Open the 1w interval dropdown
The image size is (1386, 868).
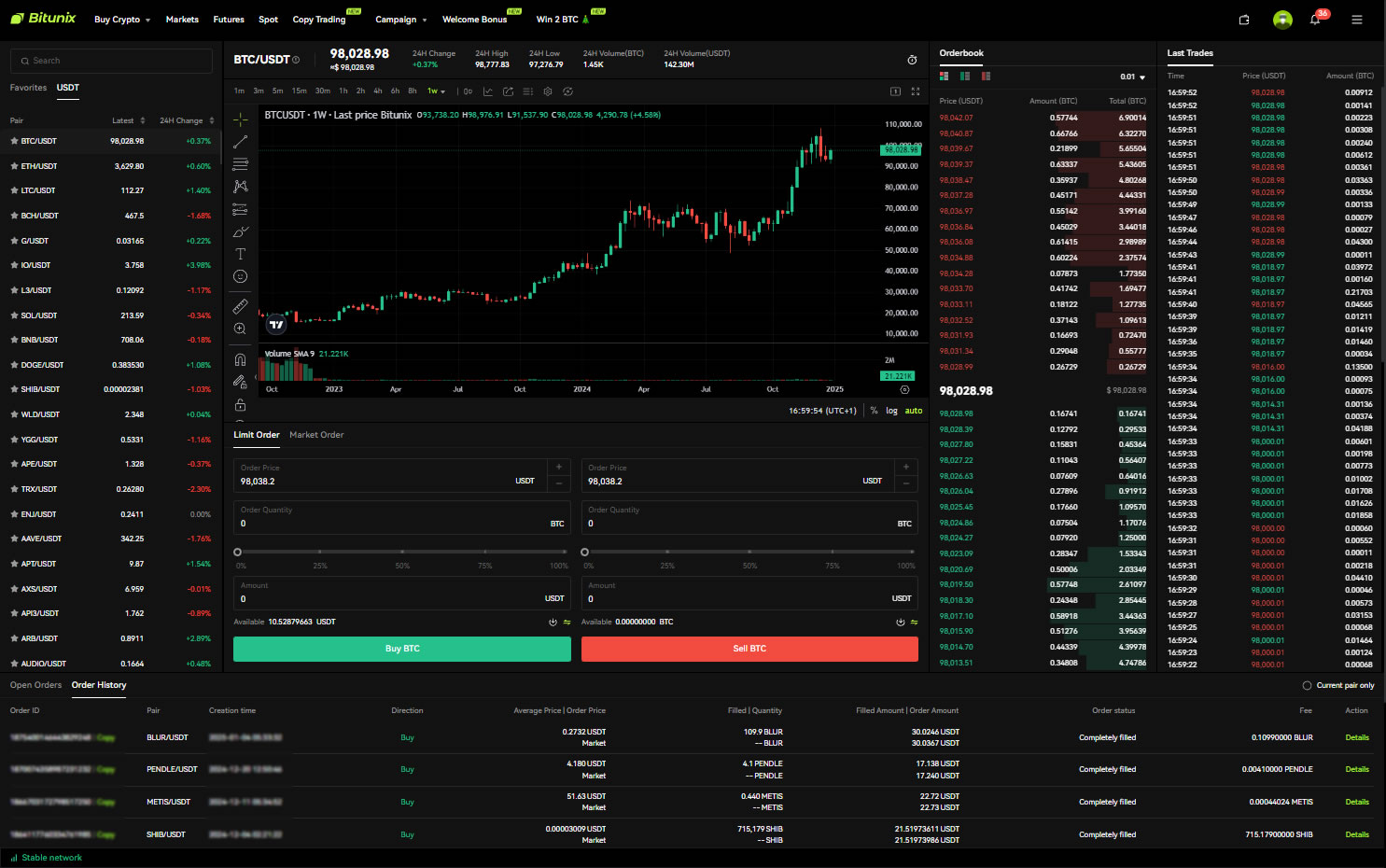(x=436, y=91)
